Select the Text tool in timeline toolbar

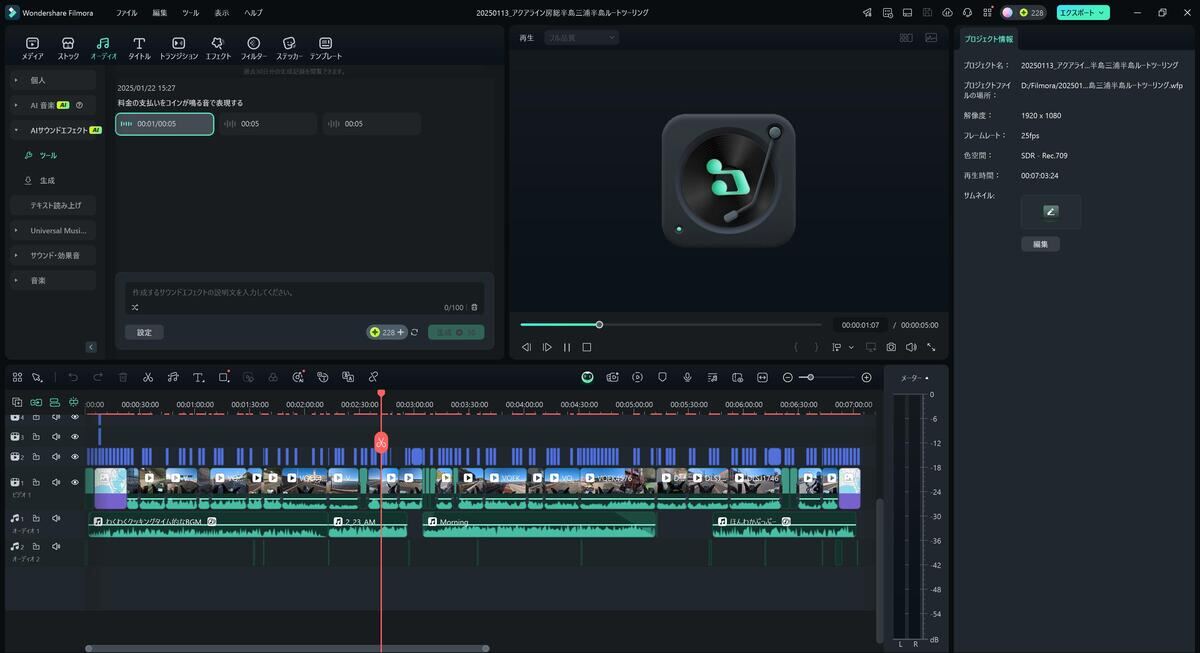(198, 377)
